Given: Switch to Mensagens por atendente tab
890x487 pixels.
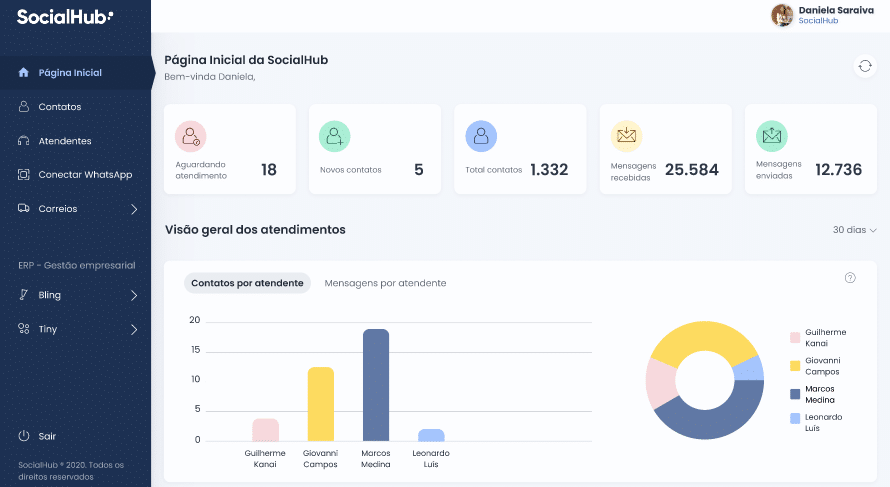Looking at the screenshot, I should coord(385,283).
